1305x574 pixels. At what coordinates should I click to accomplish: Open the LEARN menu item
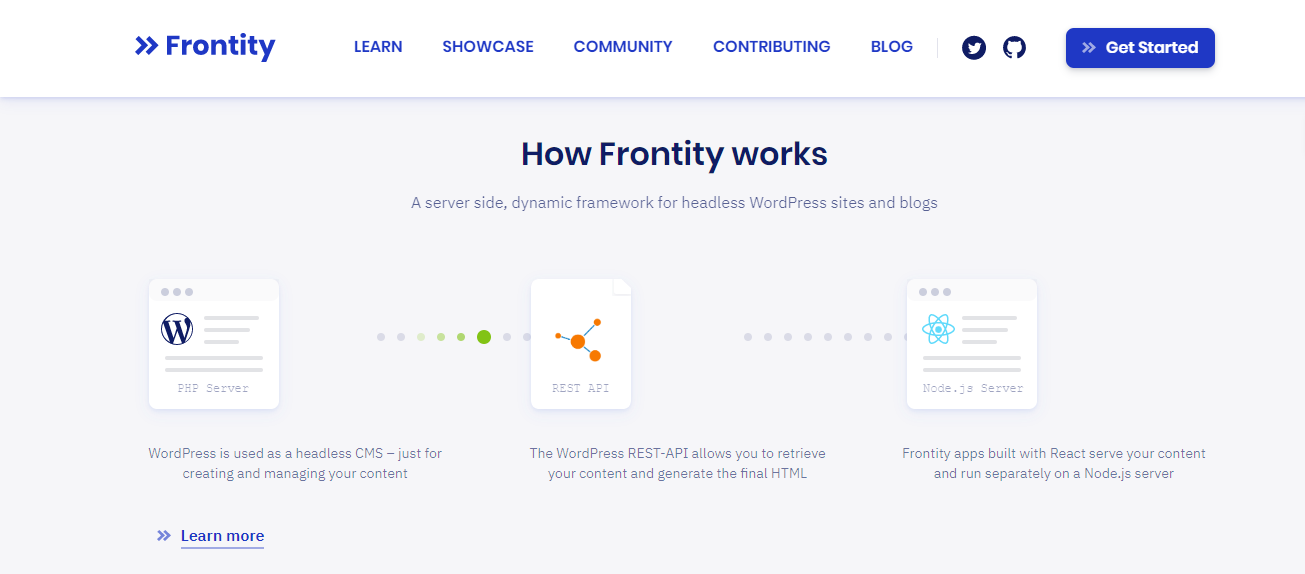[378, 47]
